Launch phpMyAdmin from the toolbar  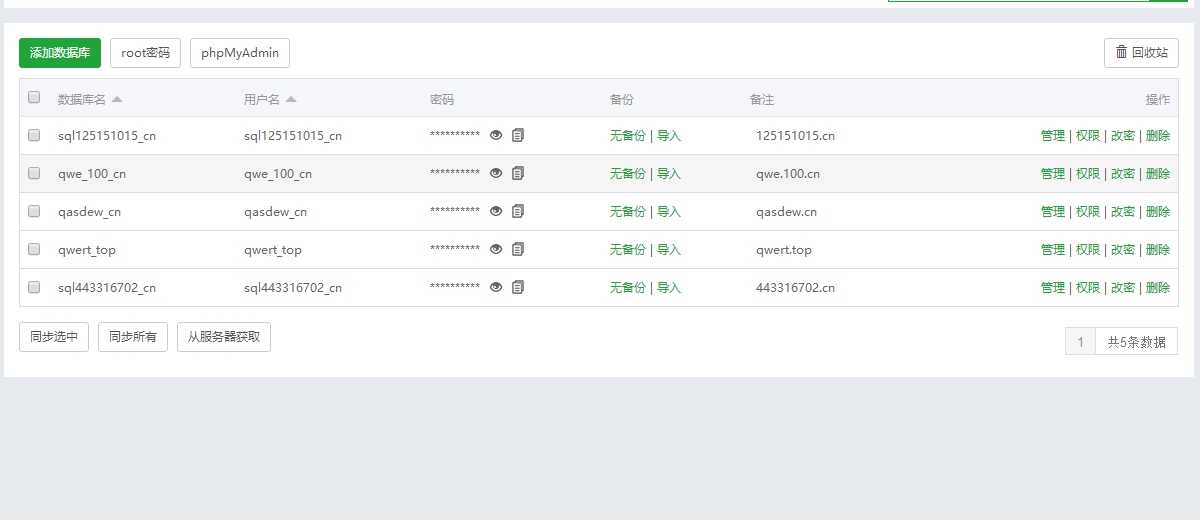[x=240, y=53]
